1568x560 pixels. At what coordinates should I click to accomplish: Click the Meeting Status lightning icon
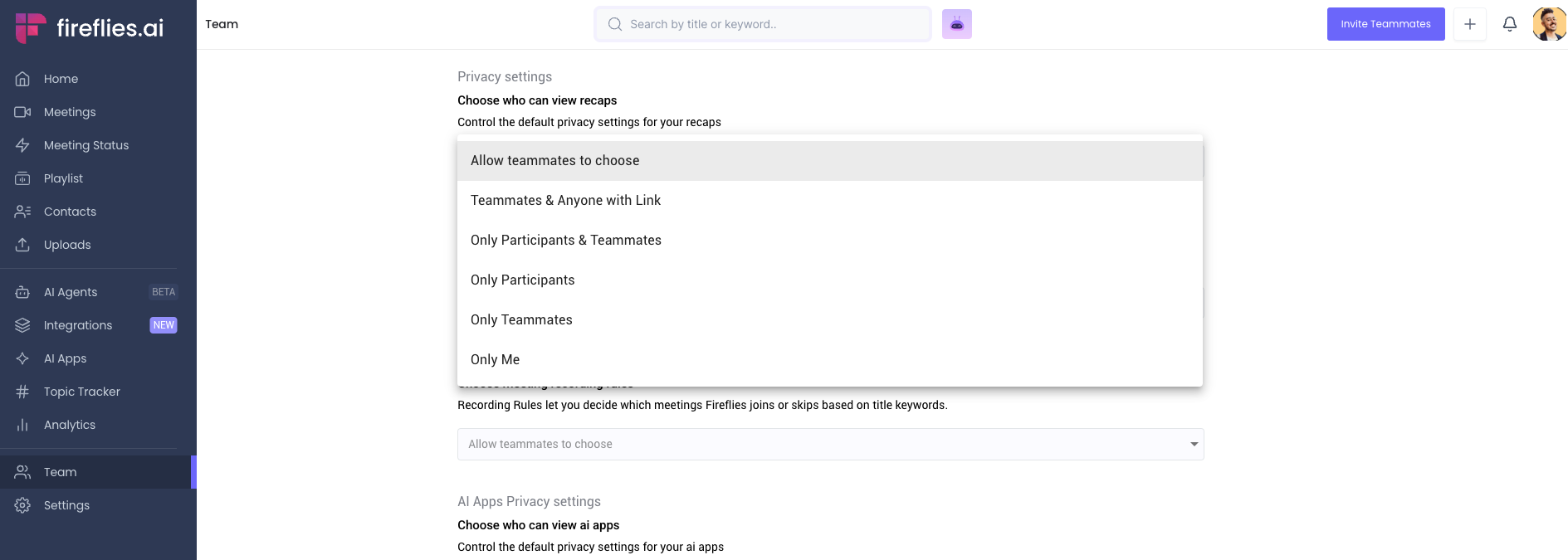(x=22, y=145)
